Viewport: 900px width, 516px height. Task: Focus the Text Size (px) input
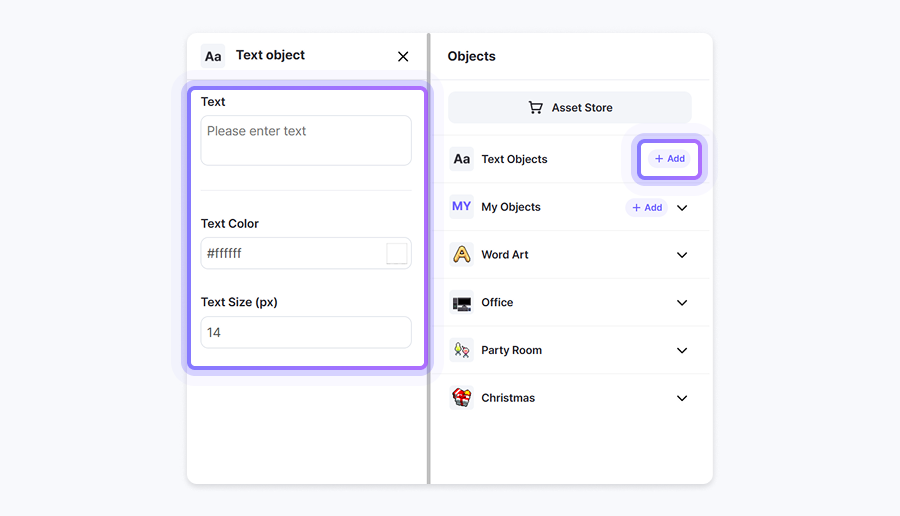coord(306,332)
